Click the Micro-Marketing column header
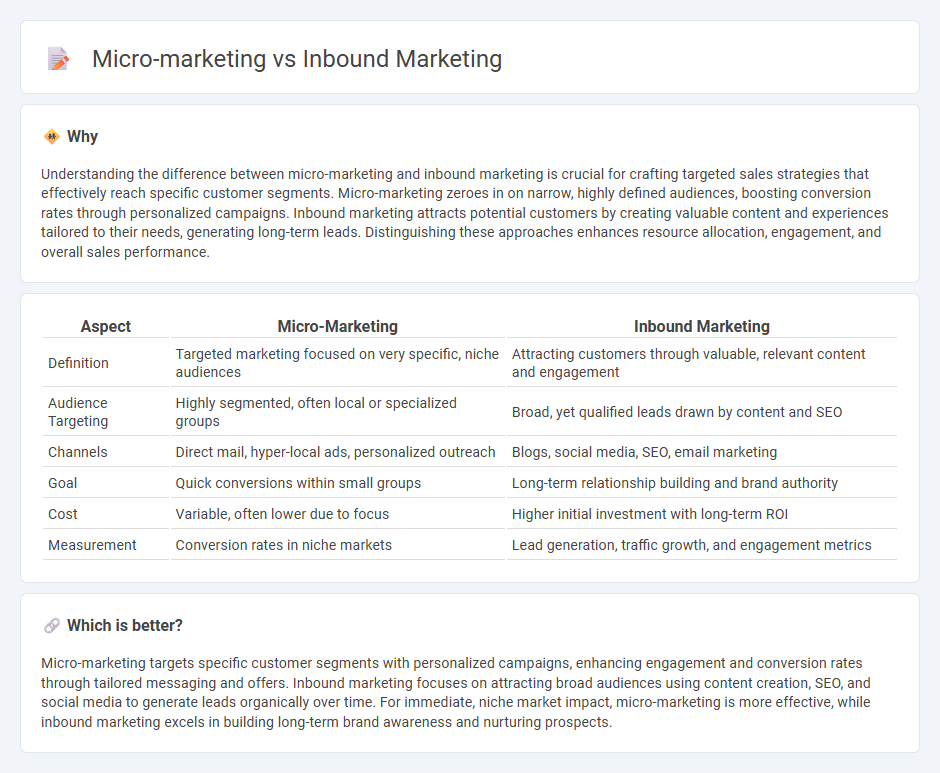The width and height of the screenshot is (940, 773). pyautogui.click(x=338, y=326)
